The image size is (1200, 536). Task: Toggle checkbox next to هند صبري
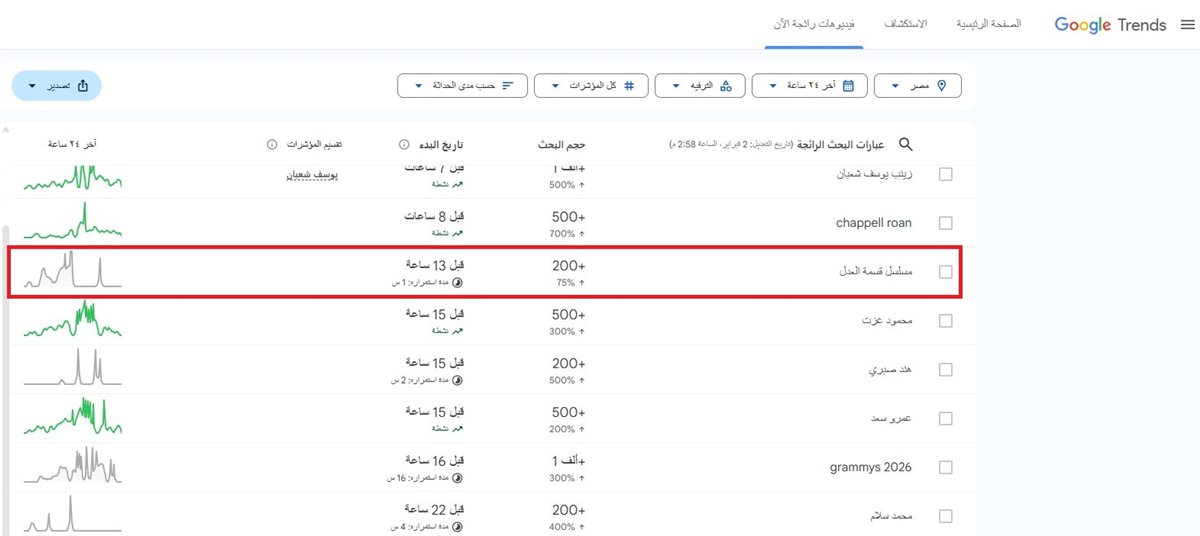(x=946, y=370)
